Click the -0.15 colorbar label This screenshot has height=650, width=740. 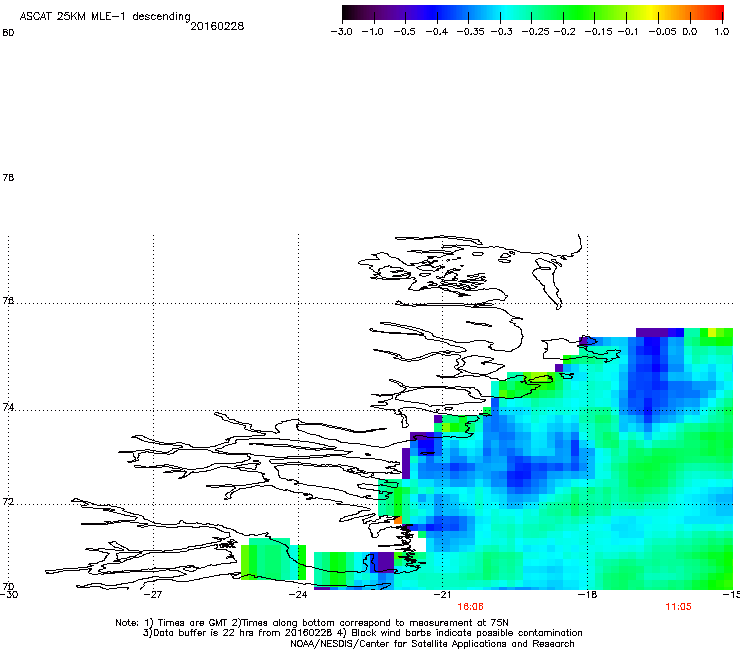pyautogui.click(x=598, y=32)
